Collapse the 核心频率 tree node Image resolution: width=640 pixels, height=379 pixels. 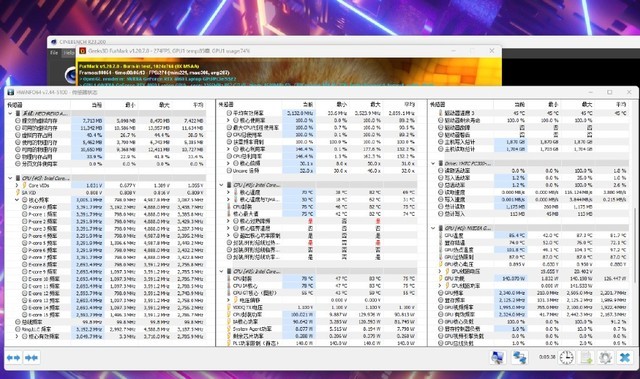click(x=17, y=200)
